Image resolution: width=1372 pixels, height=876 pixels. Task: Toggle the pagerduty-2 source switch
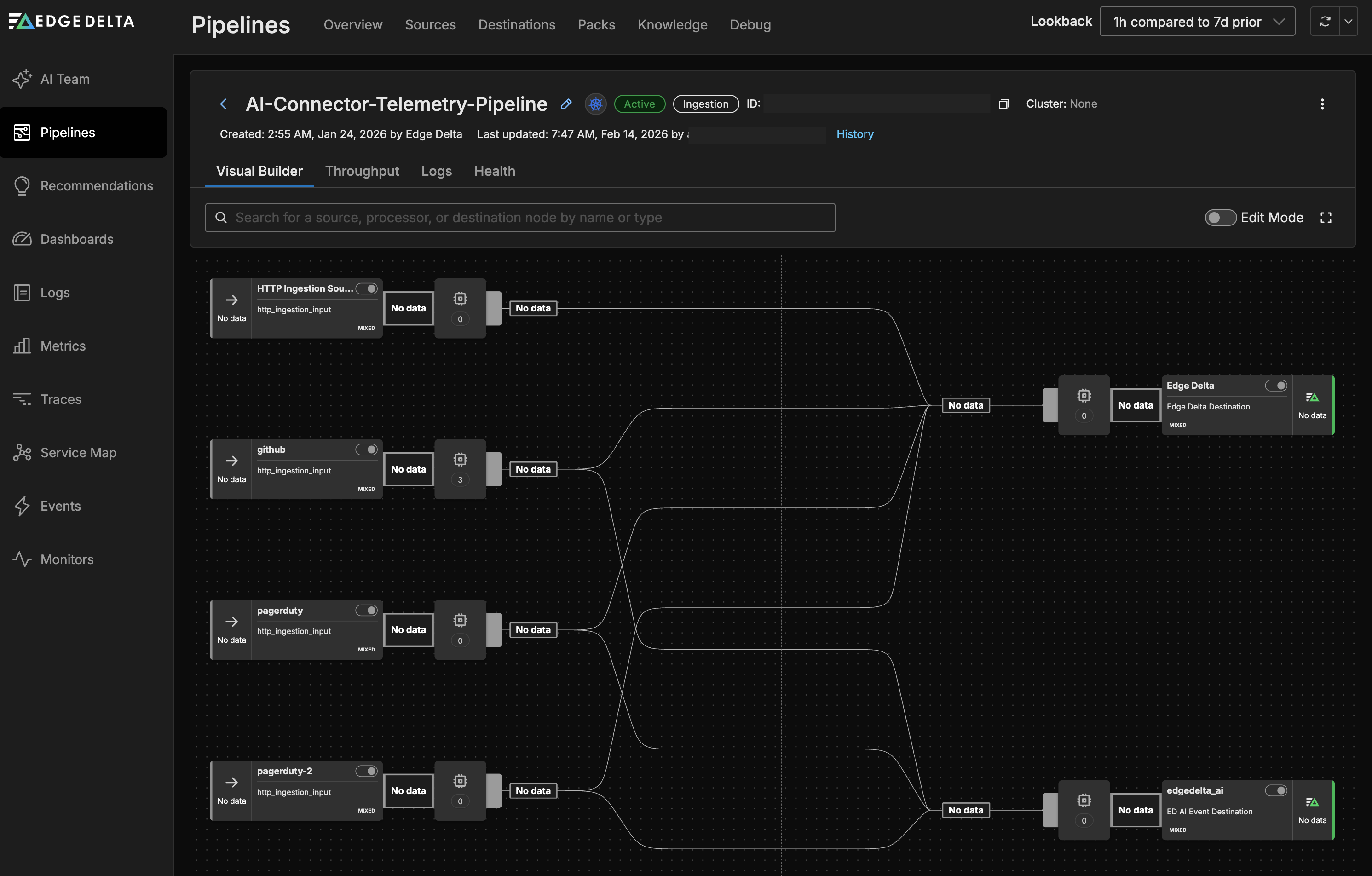pyautogui.click(x=366, y=771)
